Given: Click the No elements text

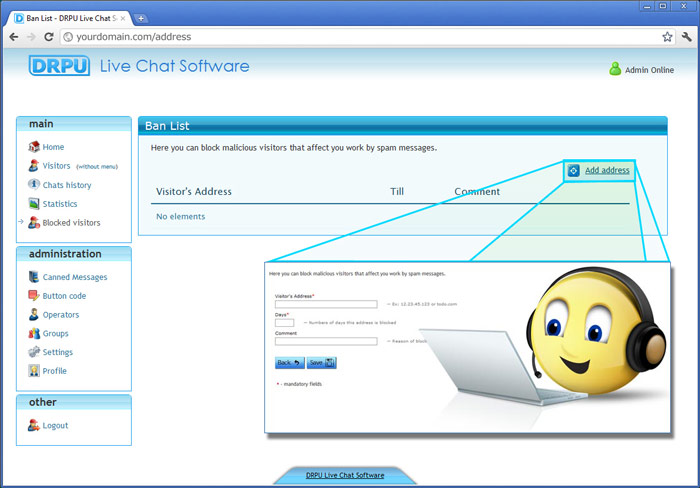Looking at the screenshot, I should (x=180, y=217).
